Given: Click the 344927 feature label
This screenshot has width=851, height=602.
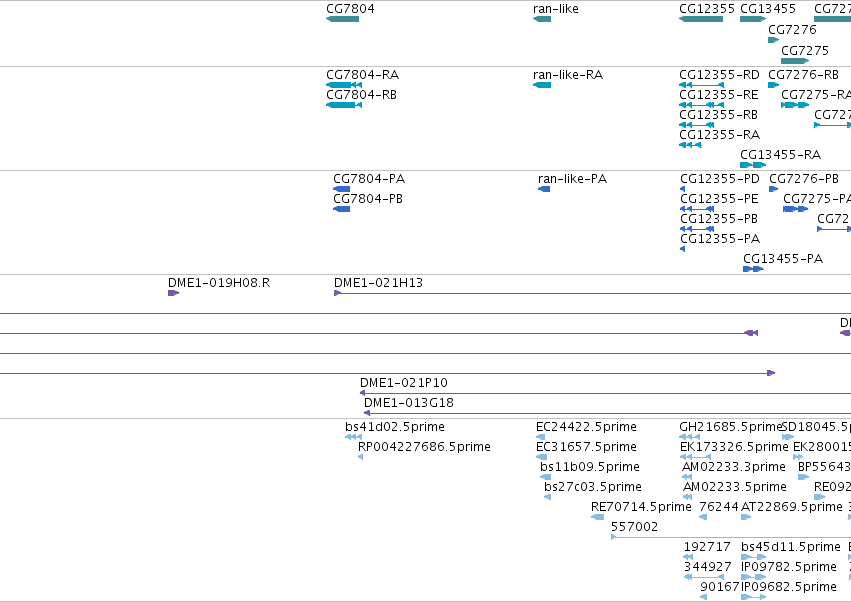Looking at the screenshot, I should [707, 567].
